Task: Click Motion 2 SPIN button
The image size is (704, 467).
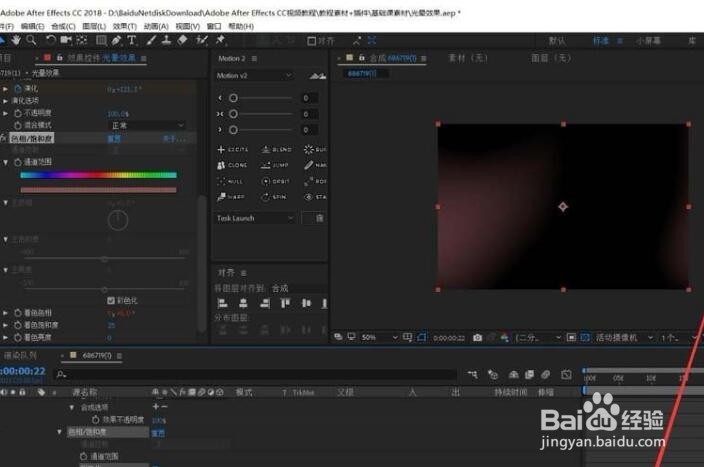Action: 274,197
